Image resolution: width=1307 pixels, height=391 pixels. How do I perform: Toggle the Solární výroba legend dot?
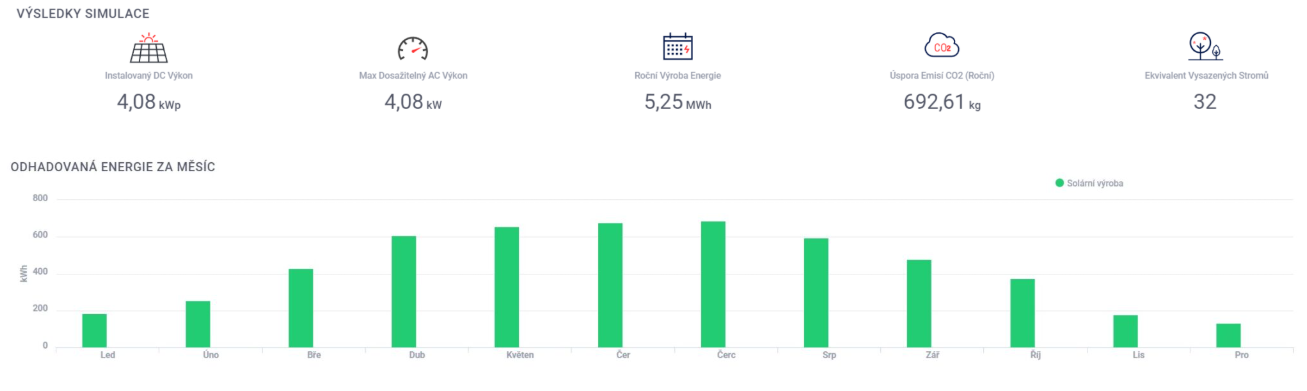[x=1060, y=183]
